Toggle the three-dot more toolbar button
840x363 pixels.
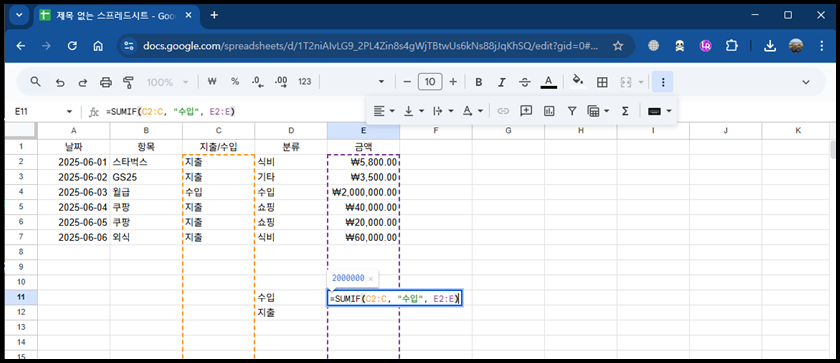coord(663,82)
